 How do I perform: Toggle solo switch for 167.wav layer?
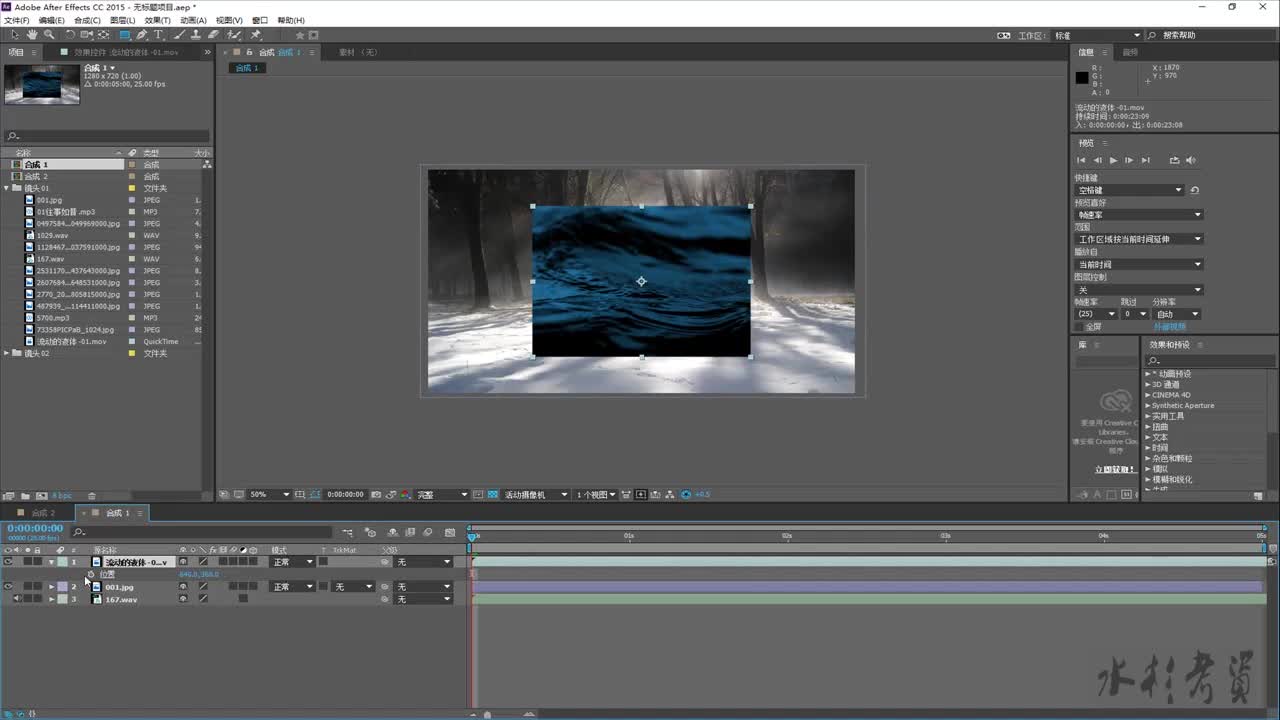tap(27, 599)
